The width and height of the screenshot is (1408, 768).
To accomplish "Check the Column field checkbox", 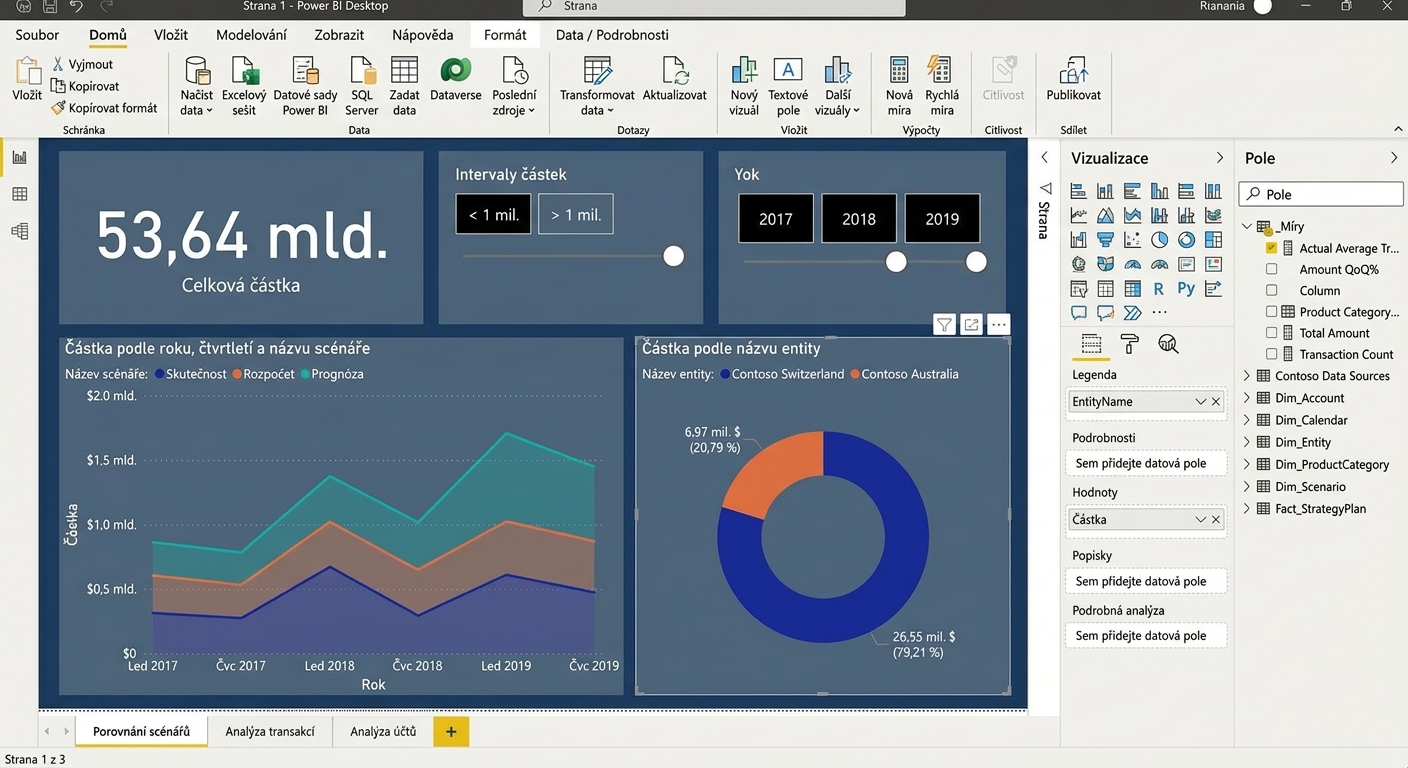I will point(1271,290).
